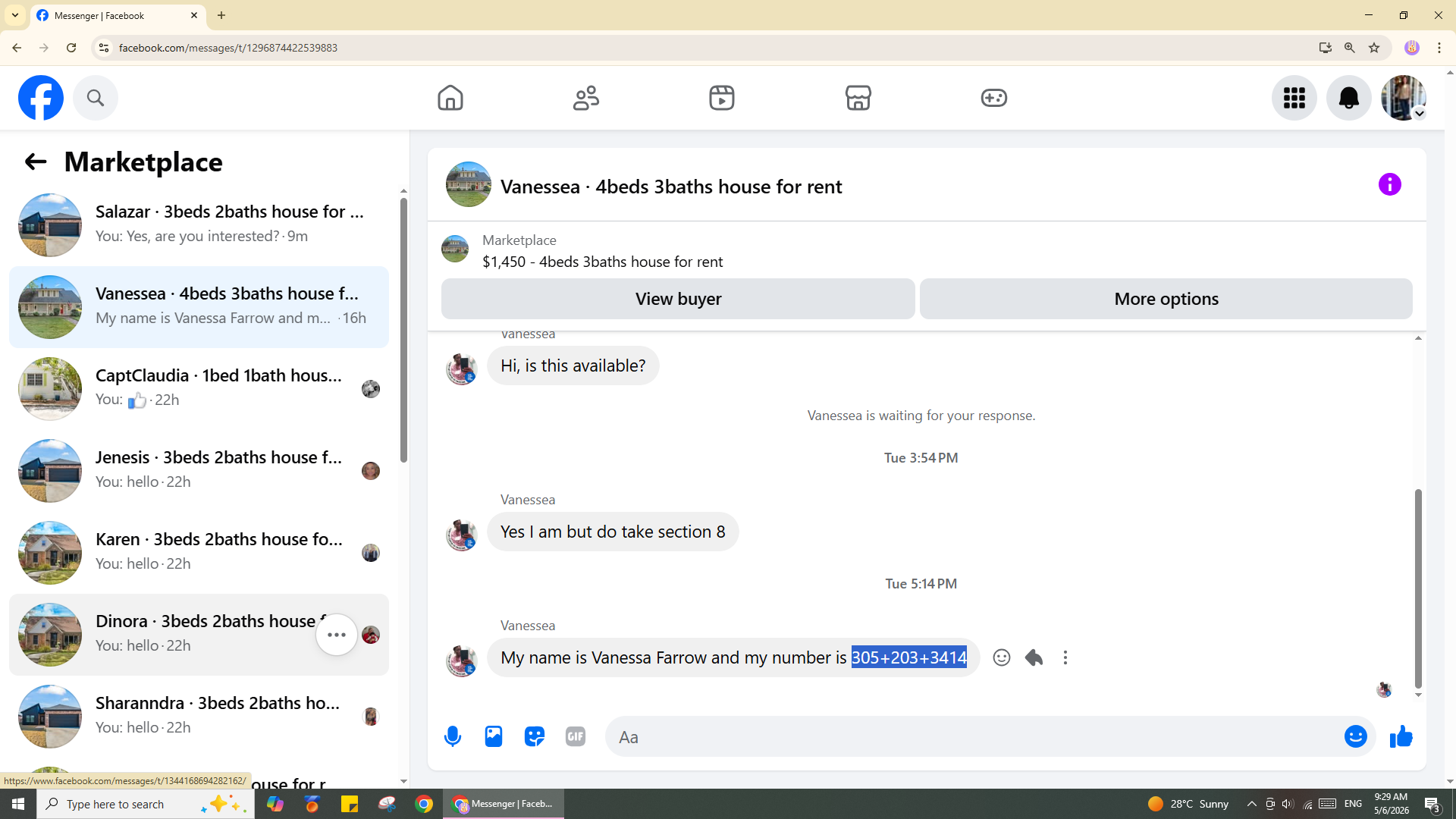1456x819 pixels.
Task: Click the chat header title Vanessea 4beds 3baths
Action: [x=671, y=187]
